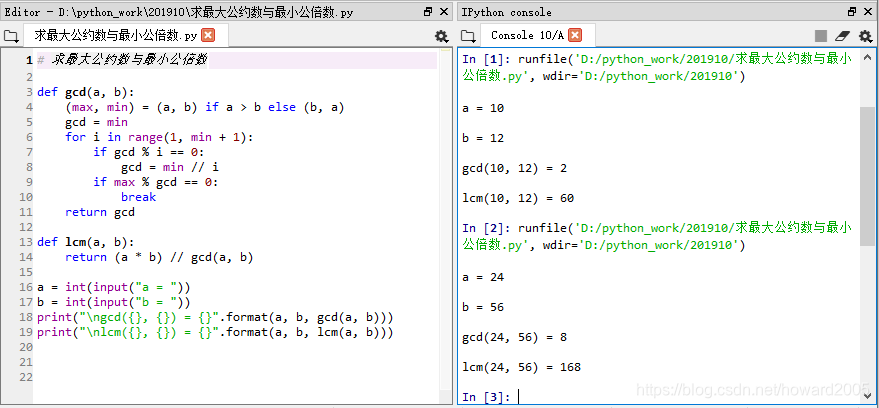Click line number 22 in the editor gutter
Screen dimensions: 879x408
(26, 377)
